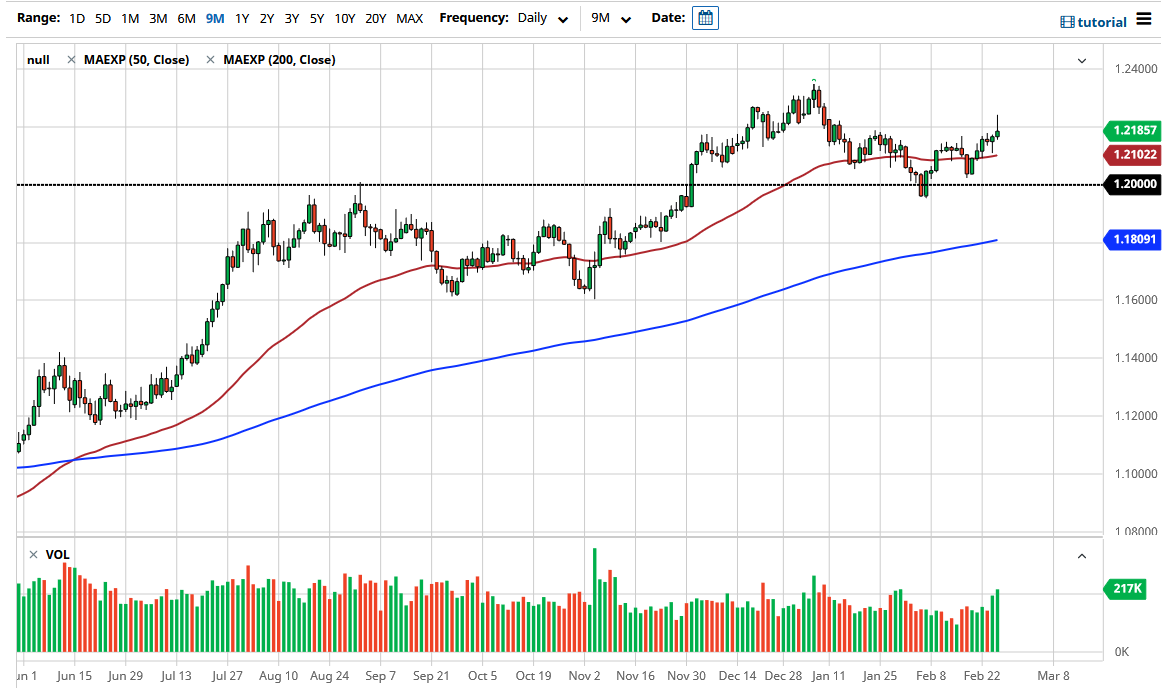Viewport: 1163px width, 692px height.
Task: Select the 10Y range
Action: [345, 19]
